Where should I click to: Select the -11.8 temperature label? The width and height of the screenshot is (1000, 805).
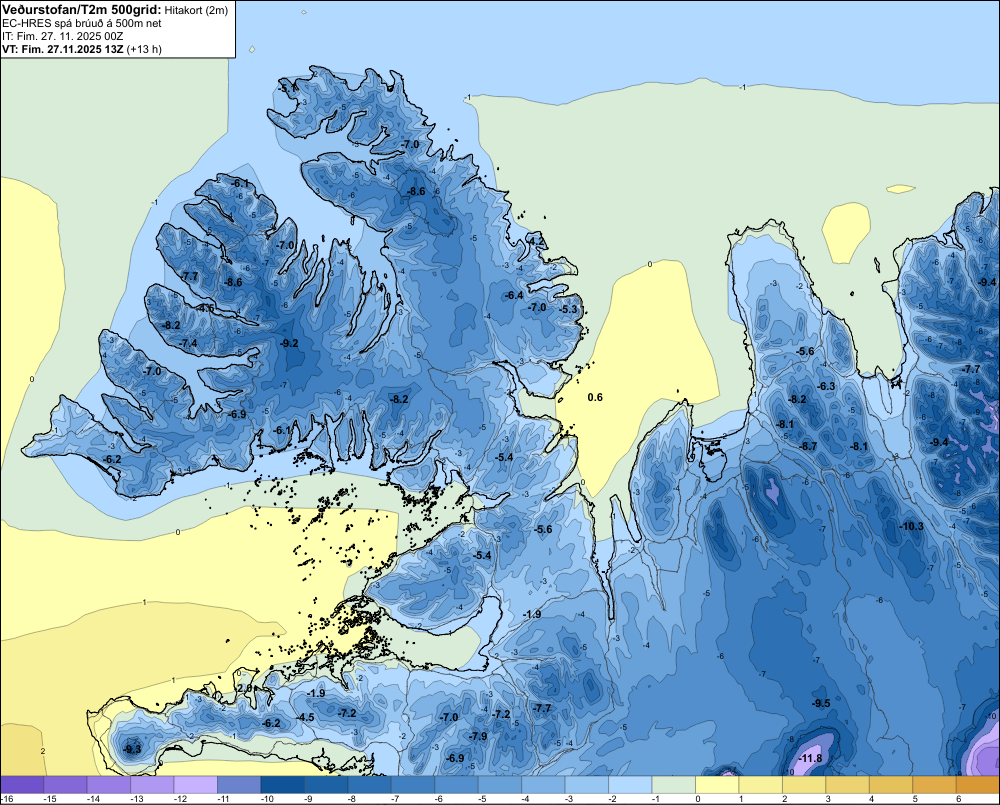pyautogui.click(x=810, y=758)
